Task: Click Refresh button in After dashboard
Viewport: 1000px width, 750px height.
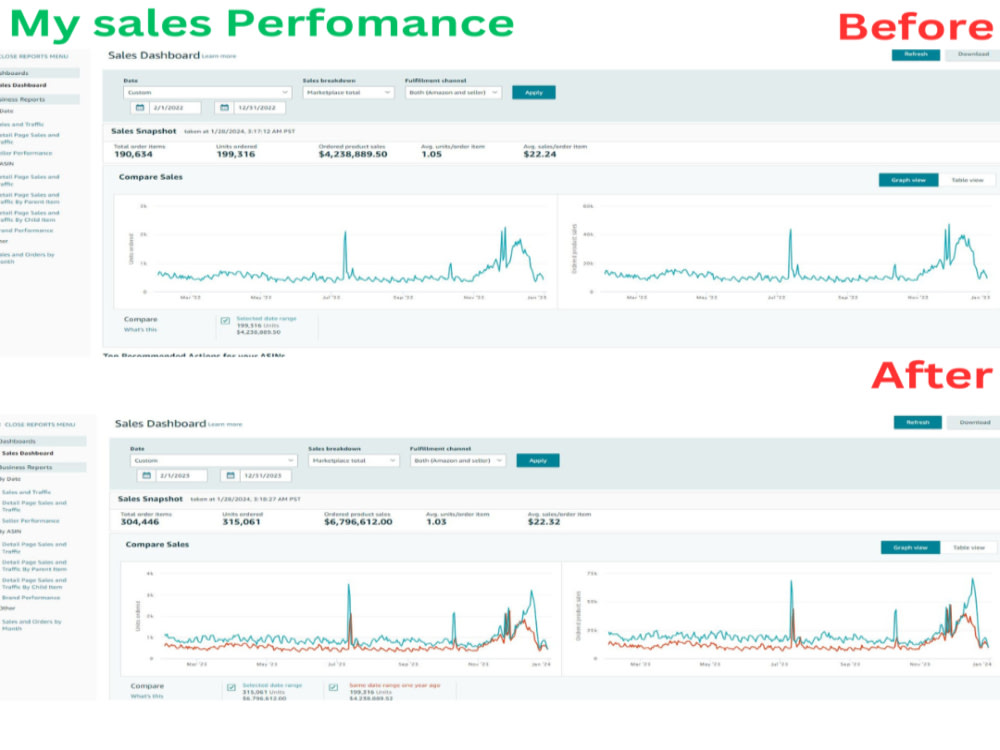Action: click(918, 422)
